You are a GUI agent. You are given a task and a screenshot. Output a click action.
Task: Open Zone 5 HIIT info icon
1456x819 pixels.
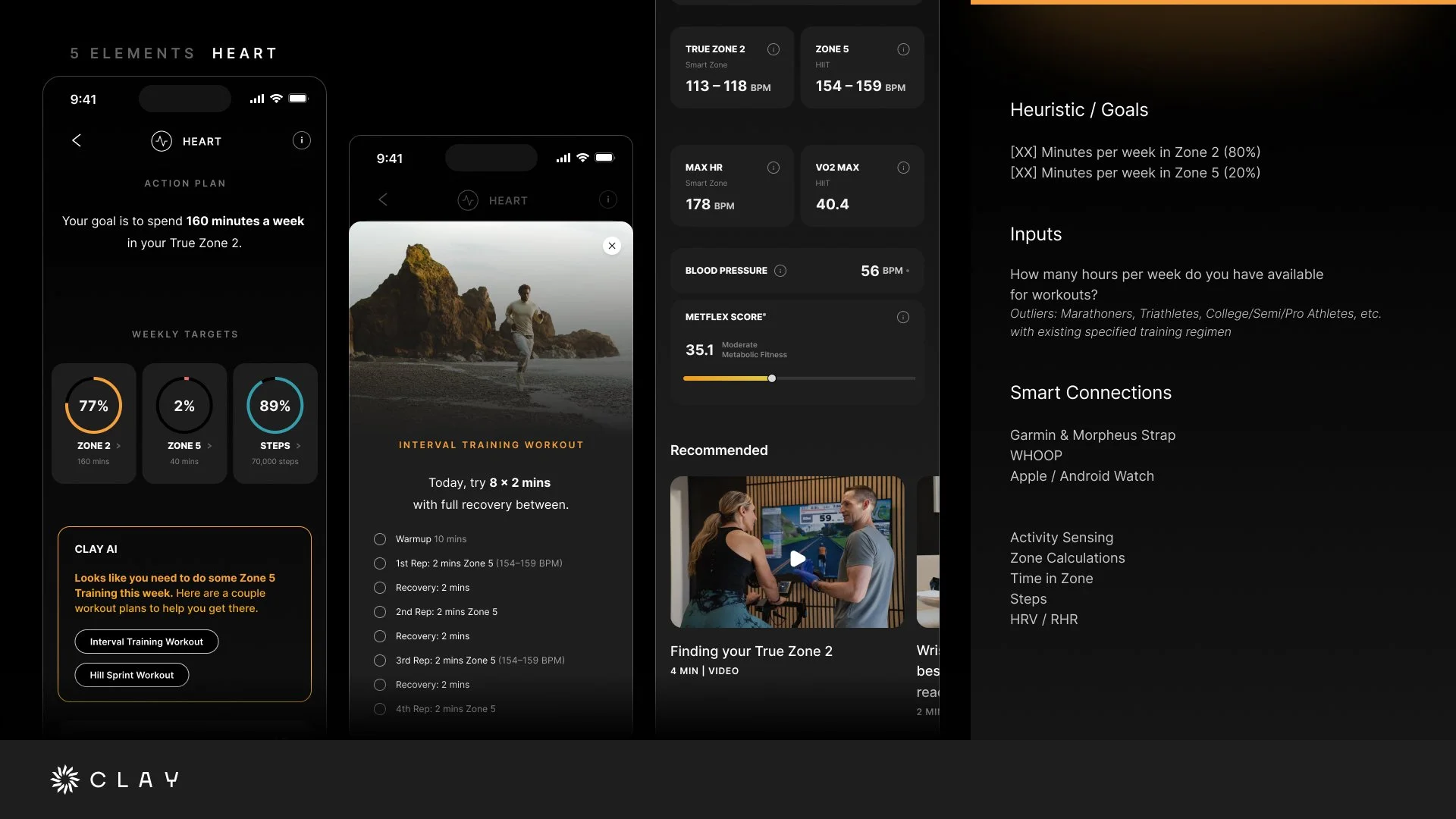[x=903, y=49]
